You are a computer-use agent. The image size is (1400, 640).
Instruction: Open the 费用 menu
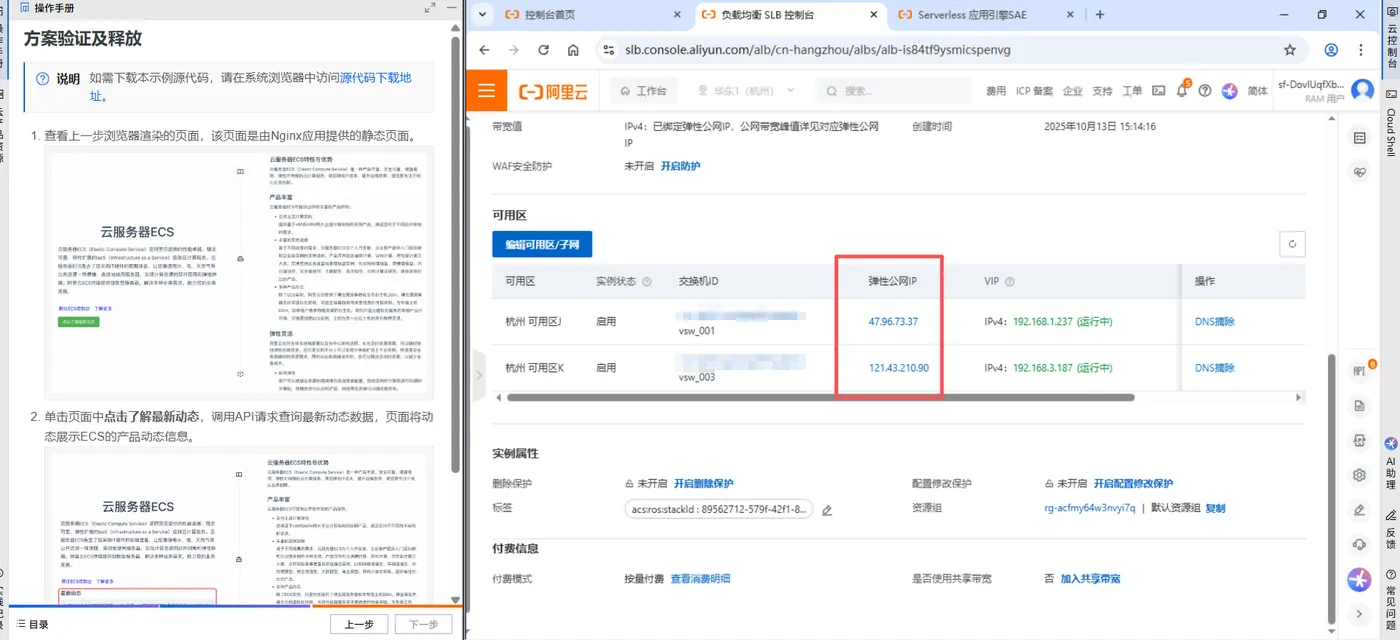click(996, 91)
